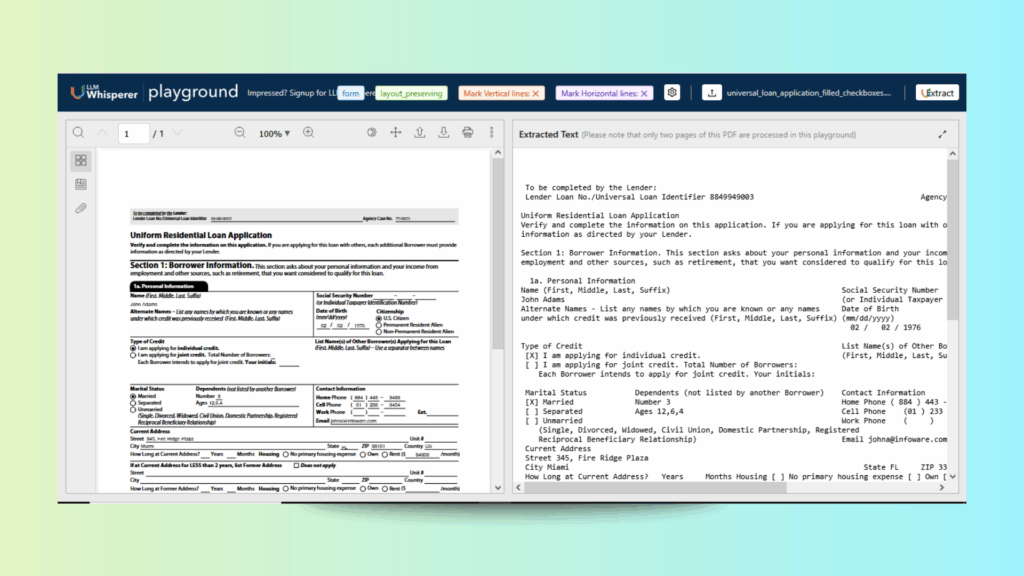Choose Separated marital status radio button
Screen dimensions: 1024x576
pos(134,402)
